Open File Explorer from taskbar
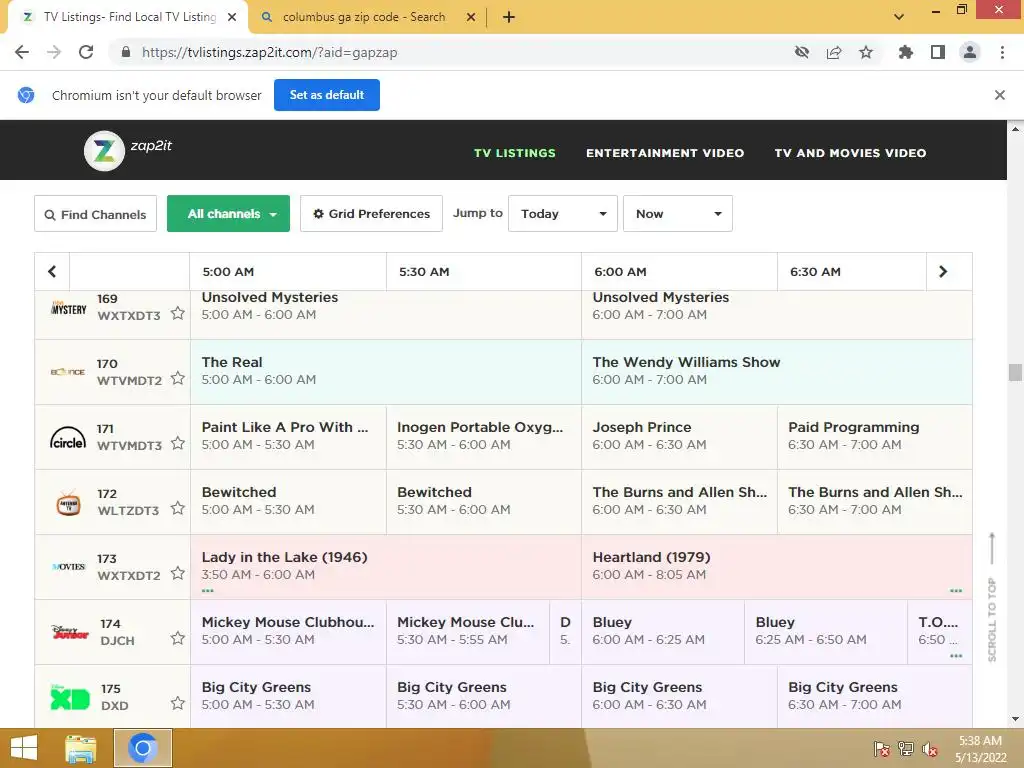Screen dimensions: 1024x768 coord(80,748)
